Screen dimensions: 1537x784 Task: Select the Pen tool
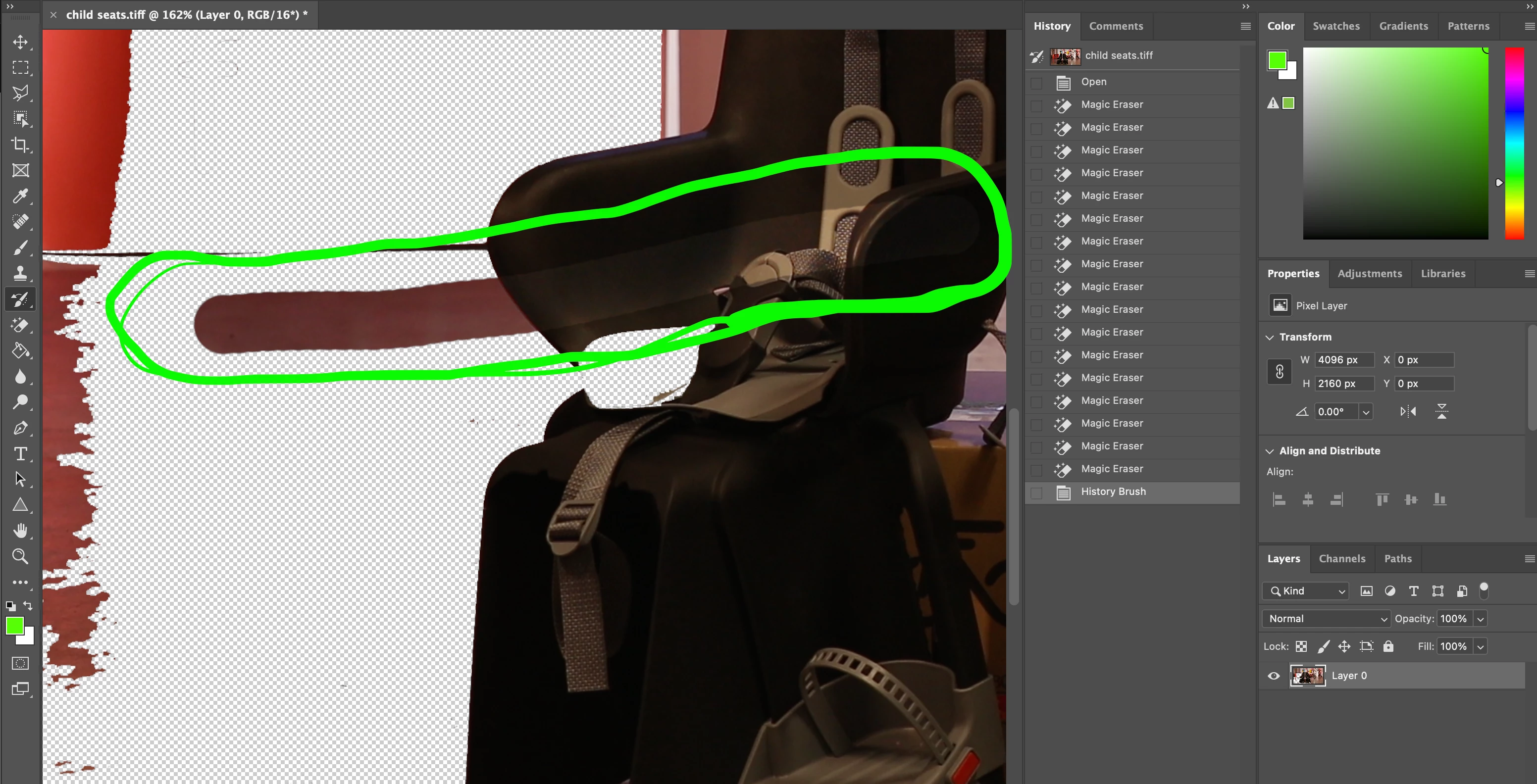(x=20, y=428)
